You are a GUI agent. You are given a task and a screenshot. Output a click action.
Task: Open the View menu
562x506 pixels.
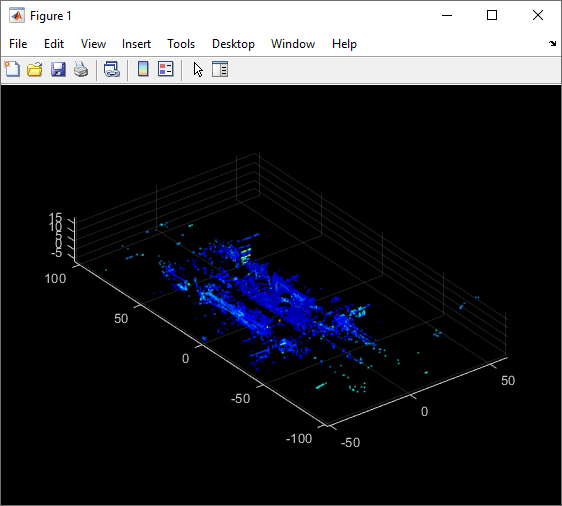[93, 44]
